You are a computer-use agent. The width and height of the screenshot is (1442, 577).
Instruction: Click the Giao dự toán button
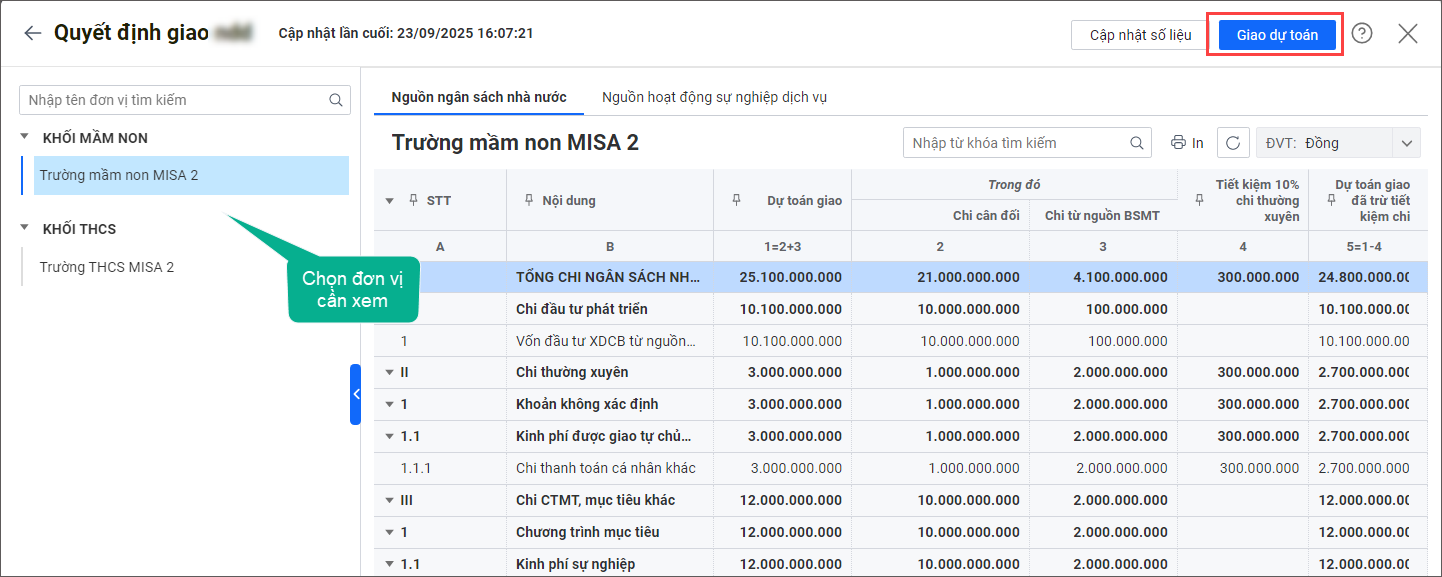click(x=1277, y=35)
